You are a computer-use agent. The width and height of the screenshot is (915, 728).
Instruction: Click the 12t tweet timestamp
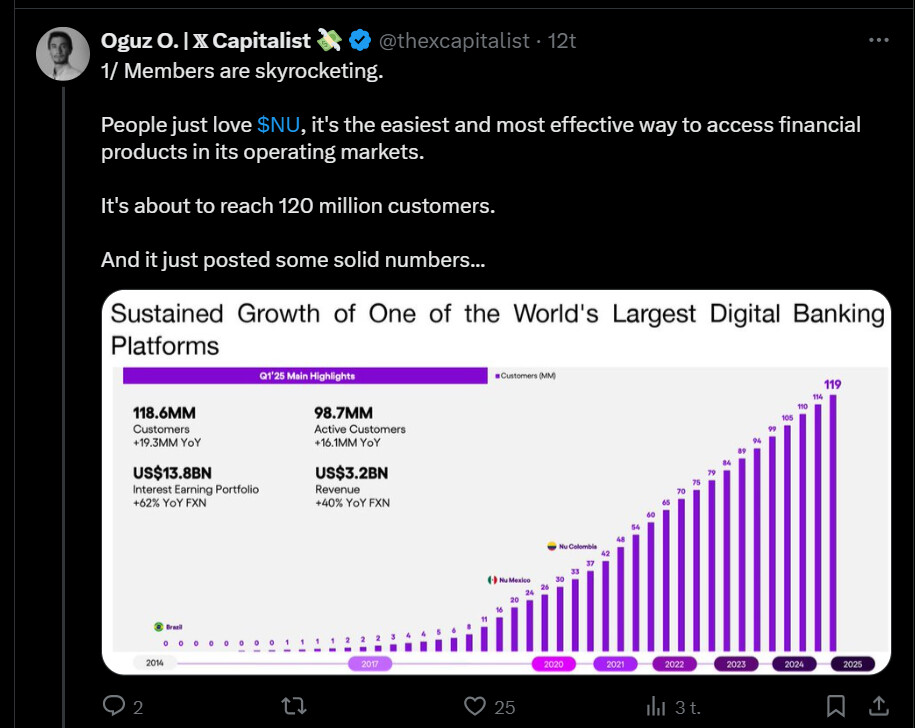pos(560,40)
